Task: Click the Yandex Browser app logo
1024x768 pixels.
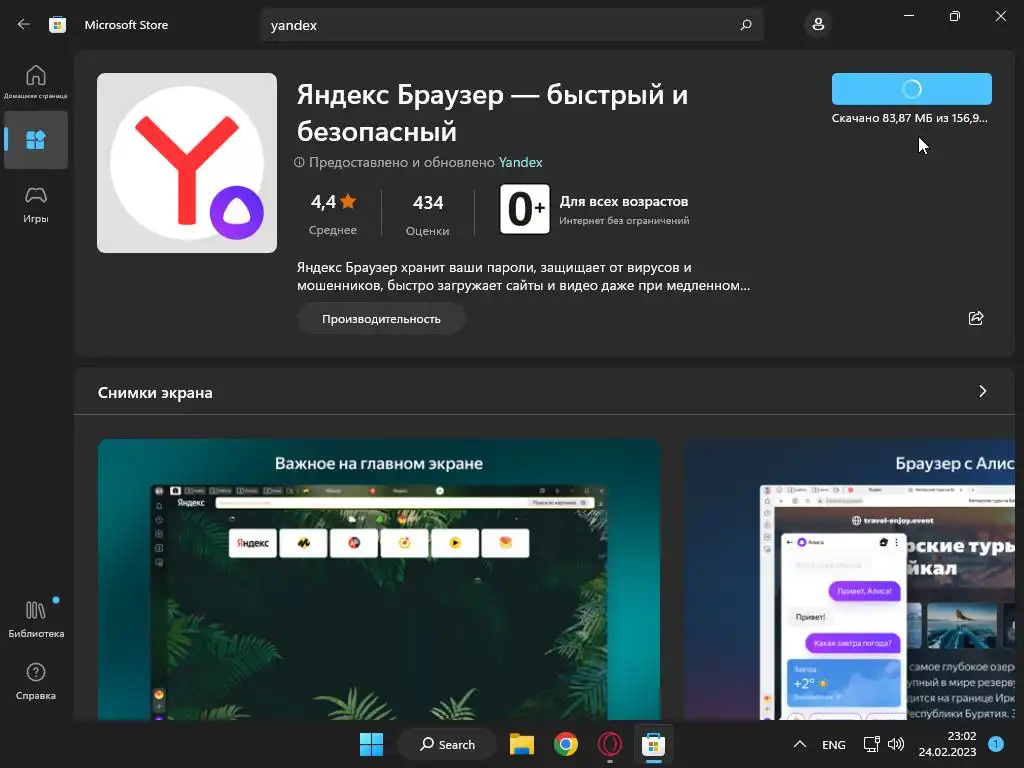Action: coord(187,163)
